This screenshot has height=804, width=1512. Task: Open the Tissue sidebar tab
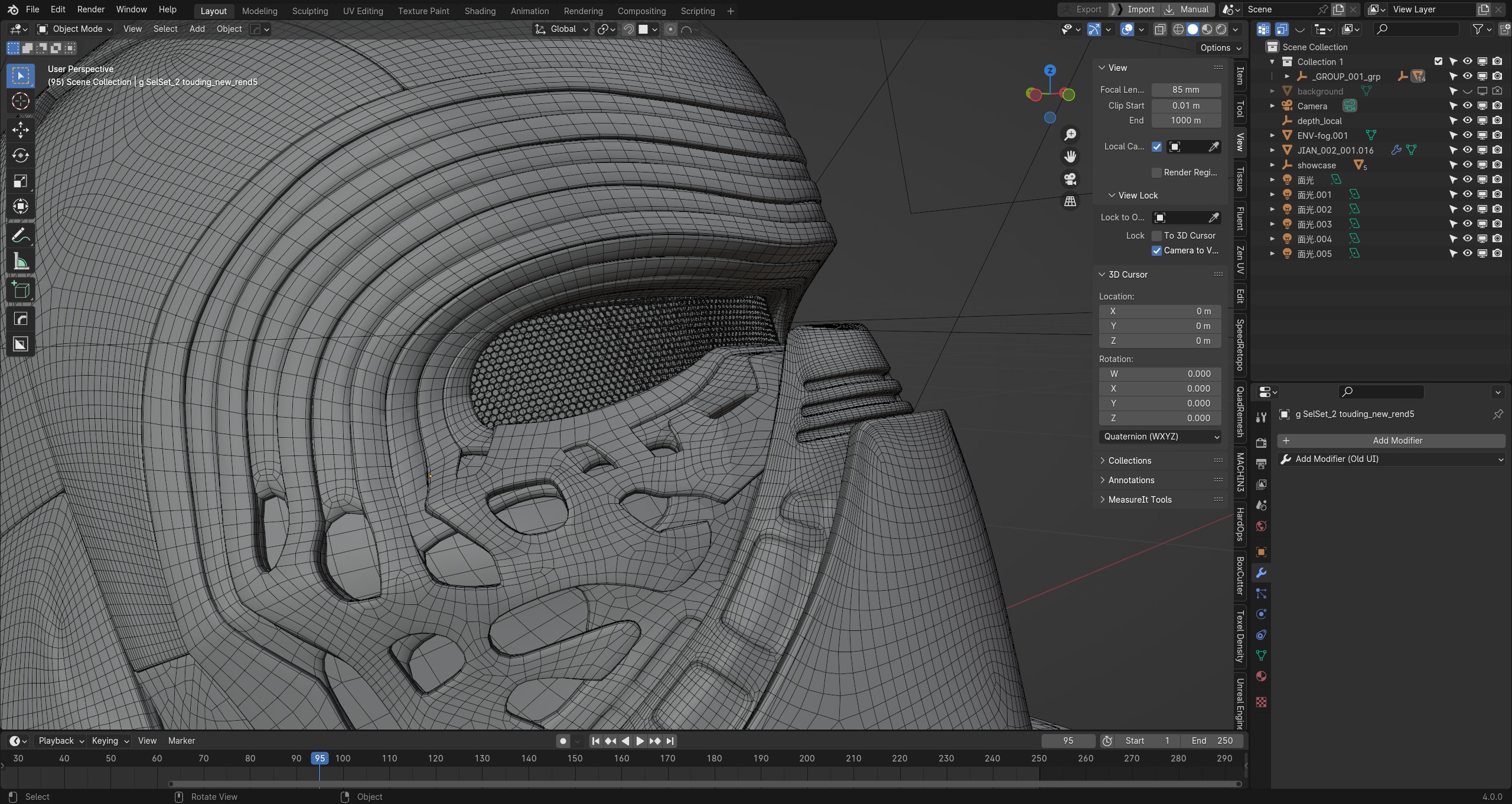click(1240, 179)
